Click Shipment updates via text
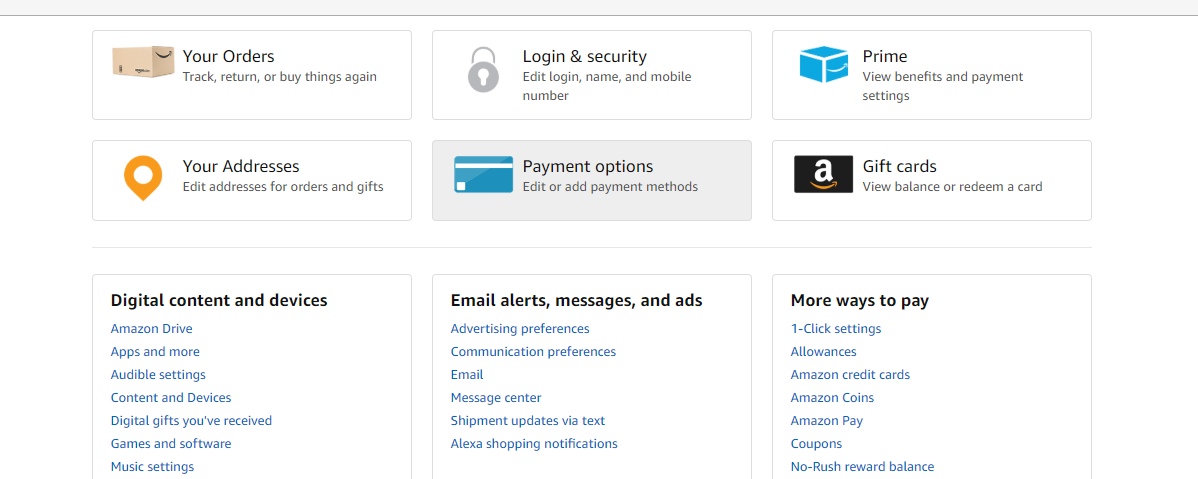 tap(528, 421)
